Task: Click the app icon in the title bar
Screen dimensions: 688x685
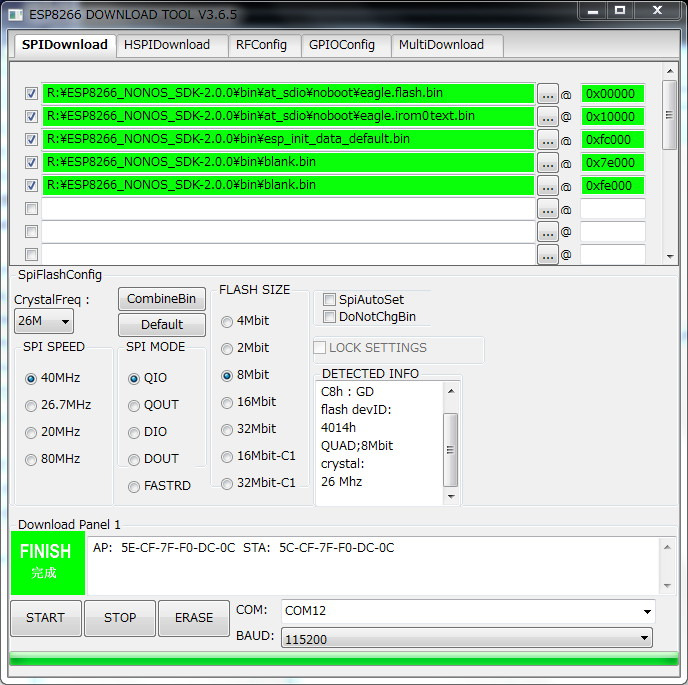Action: coord(16,14)
